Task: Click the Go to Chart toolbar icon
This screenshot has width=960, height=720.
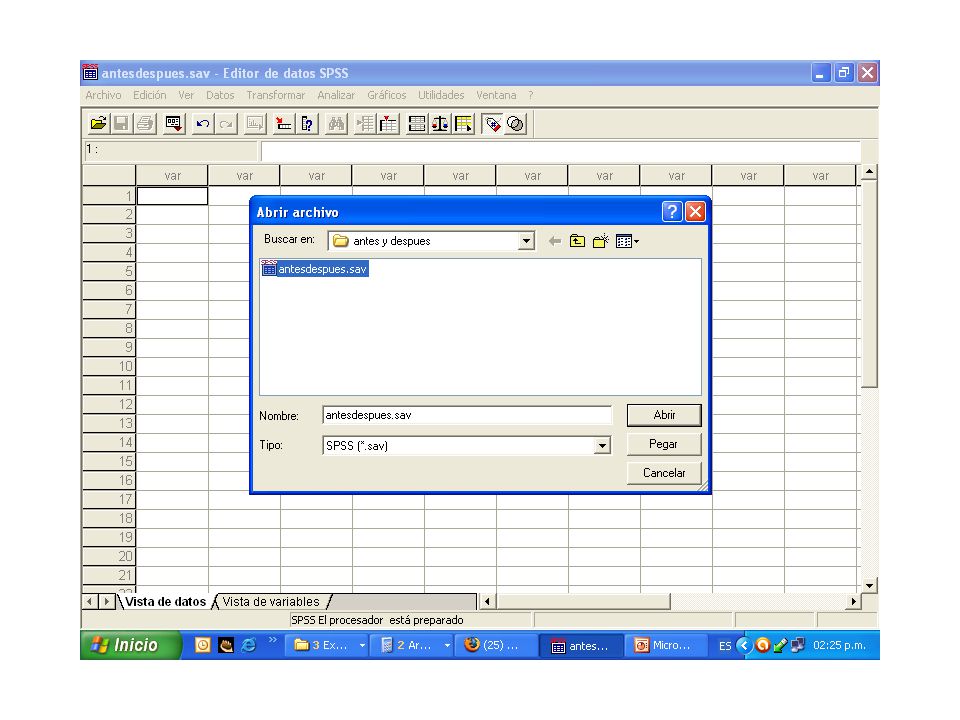Action: point(255,124)
